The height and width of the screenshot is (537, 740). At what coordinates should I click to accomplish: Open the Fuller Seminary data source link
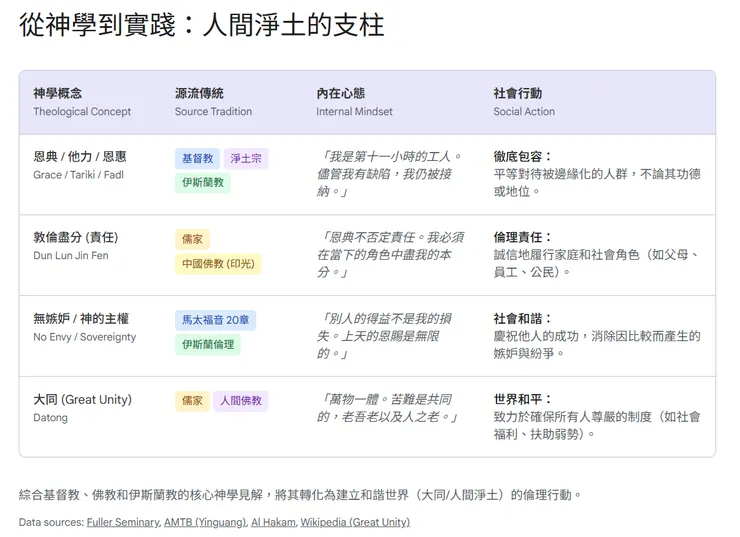pos(123,522)
